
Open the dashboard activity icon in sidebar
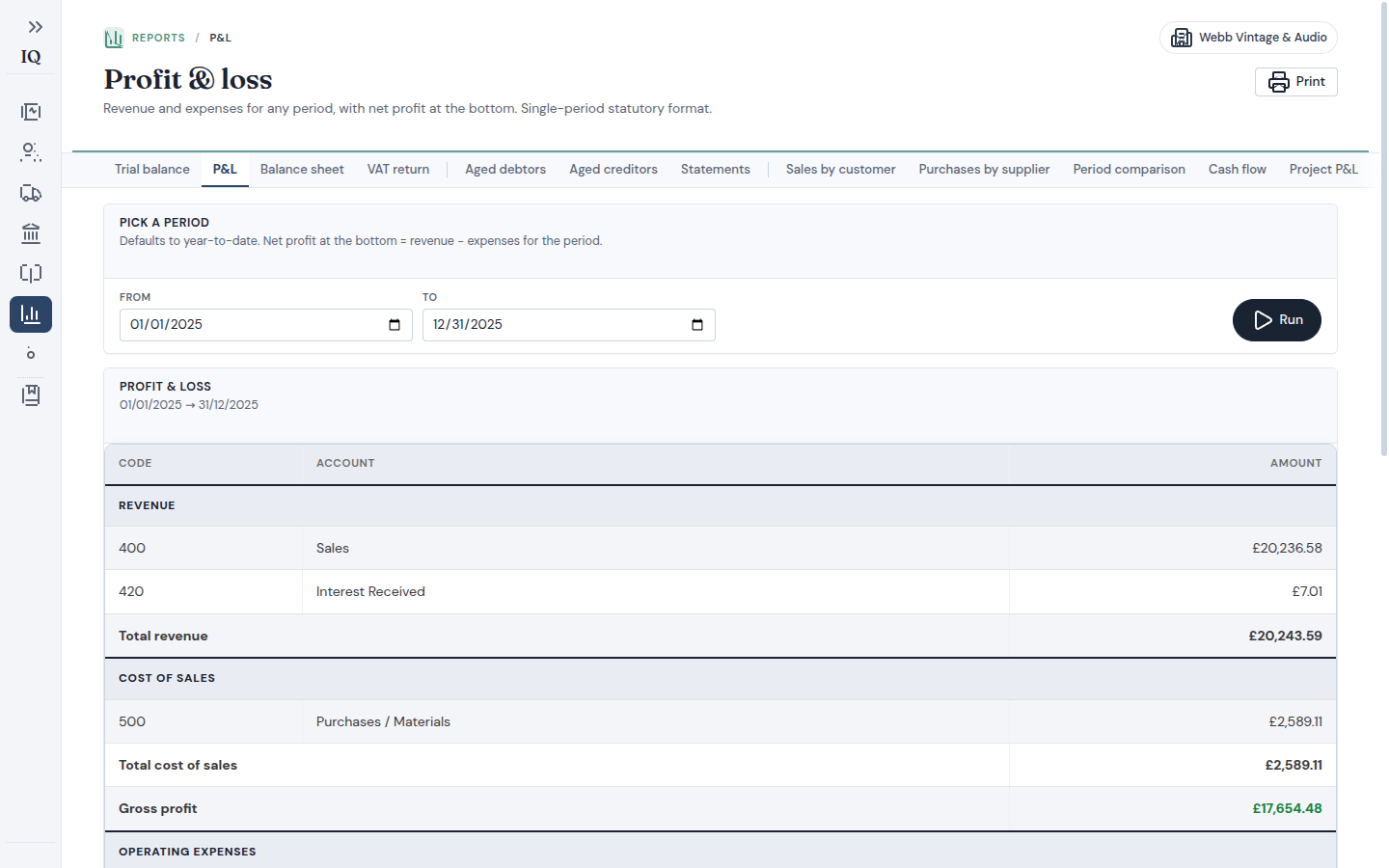pyautogui.click(x=31, y=112)
